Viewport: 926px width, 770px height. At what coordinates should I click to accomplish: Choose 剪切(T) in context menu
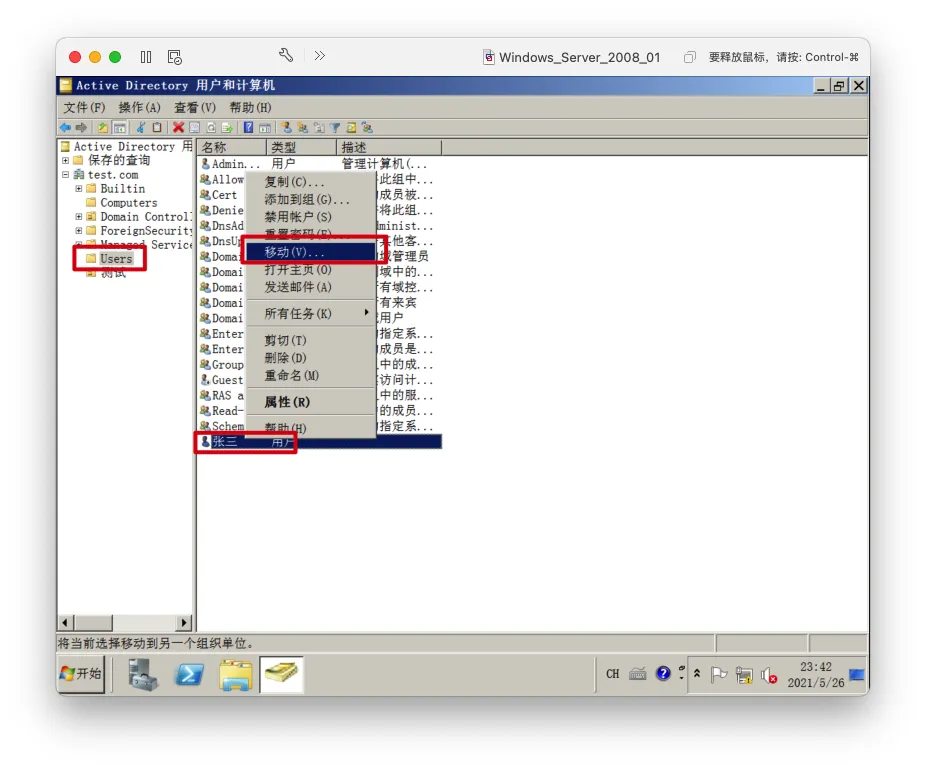point(311,341)
